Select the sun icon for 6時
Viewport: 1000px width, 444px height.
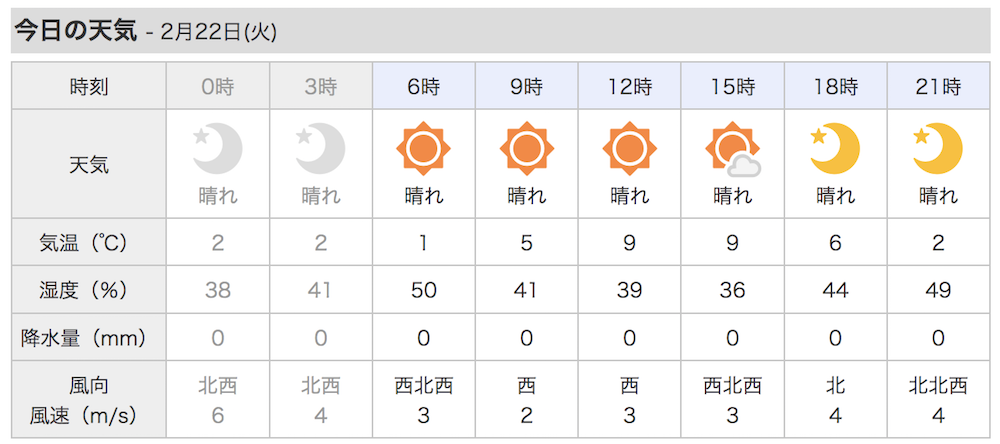click(x=423, y=149)
